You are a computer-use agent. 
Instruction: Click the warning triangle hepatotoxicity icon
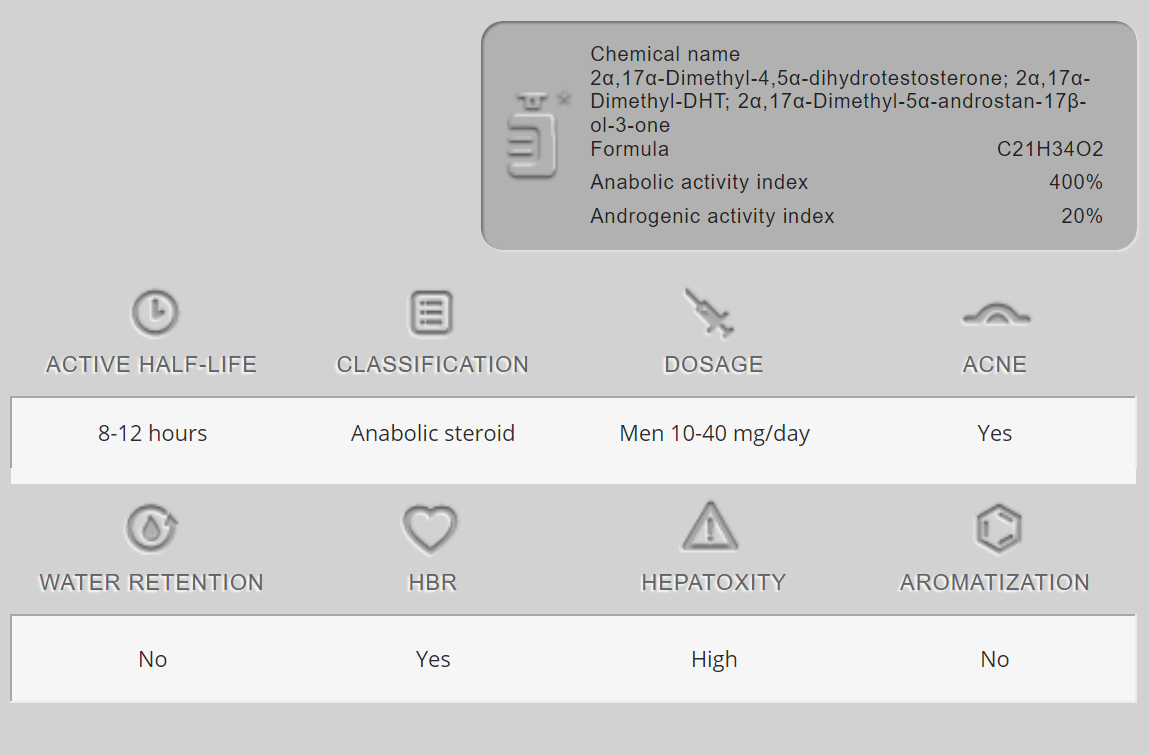710,527
